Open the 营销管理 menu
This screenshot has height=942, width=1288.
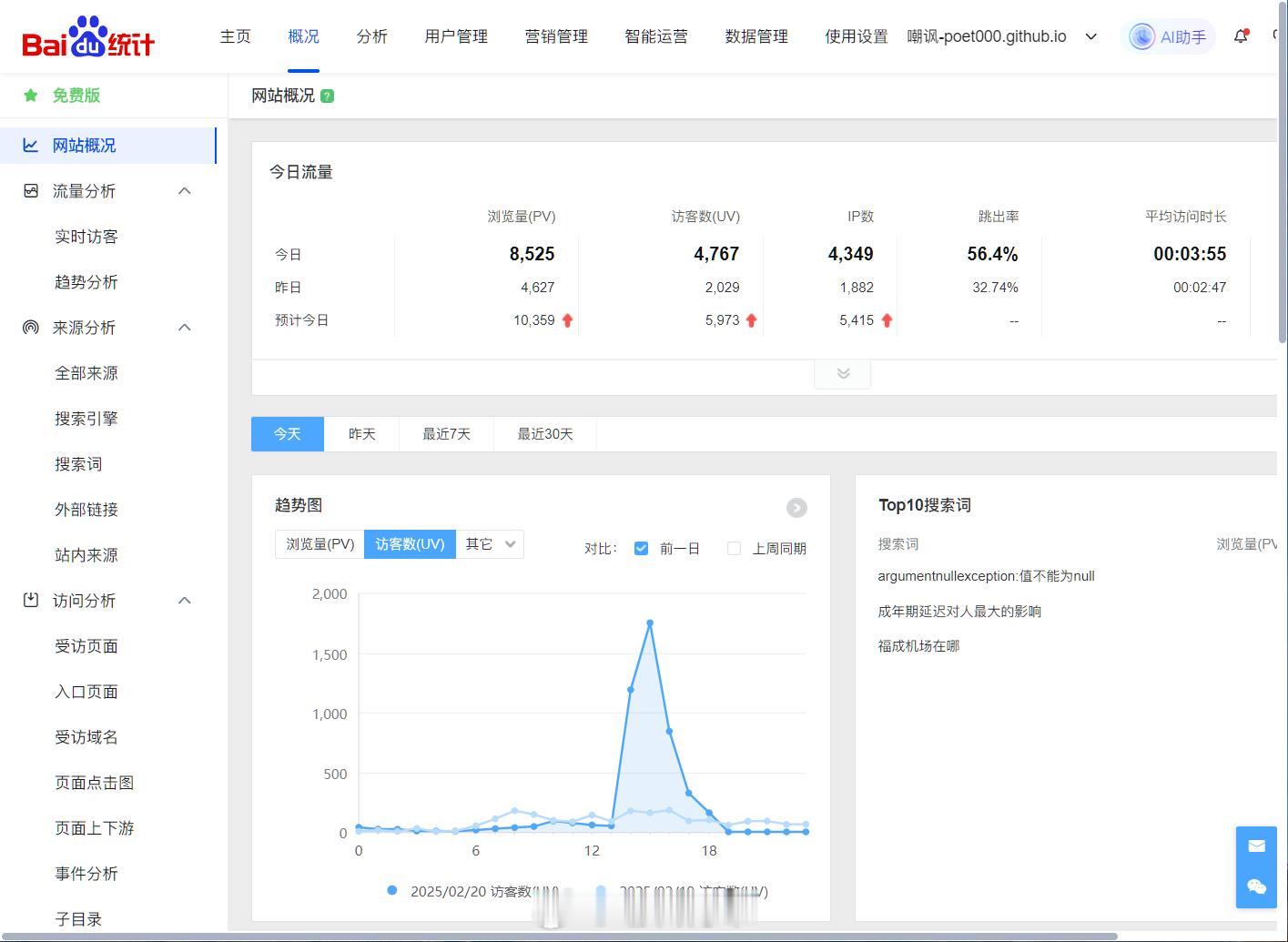click(x=557, y=36)
